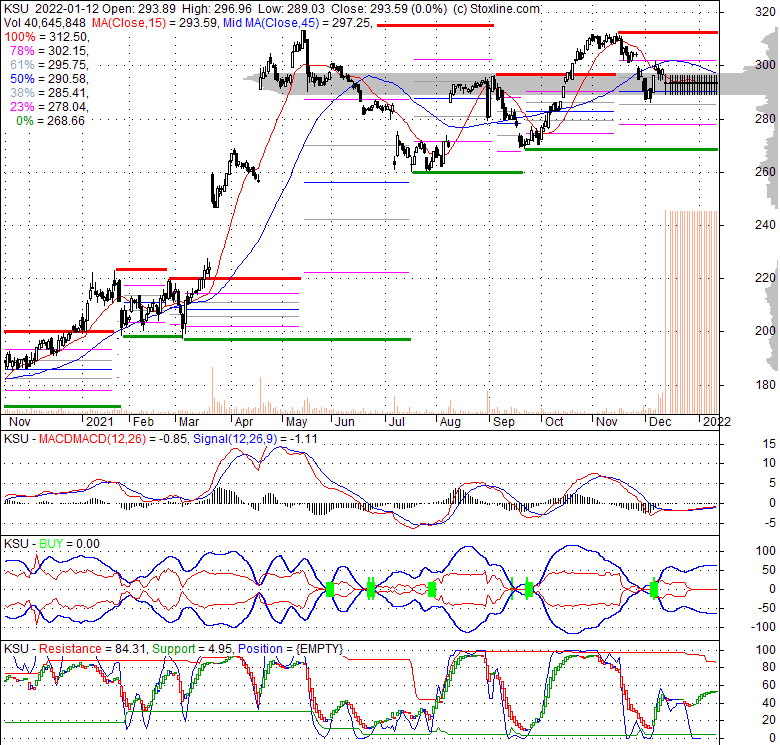Select the 61% = 295.75 Fibonacci level

coord(48,65)
